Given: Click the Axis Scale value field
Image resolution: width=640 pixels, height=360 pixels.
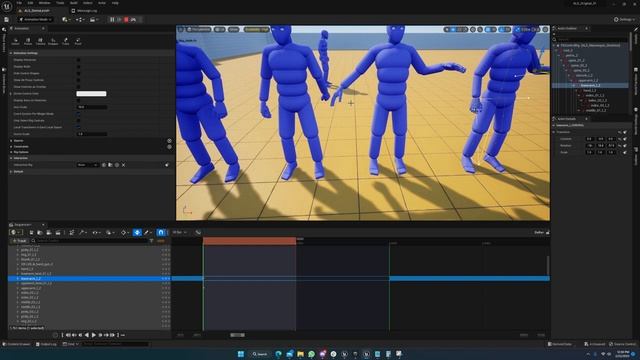Looking at the screenshot, I should coord(92,107).
